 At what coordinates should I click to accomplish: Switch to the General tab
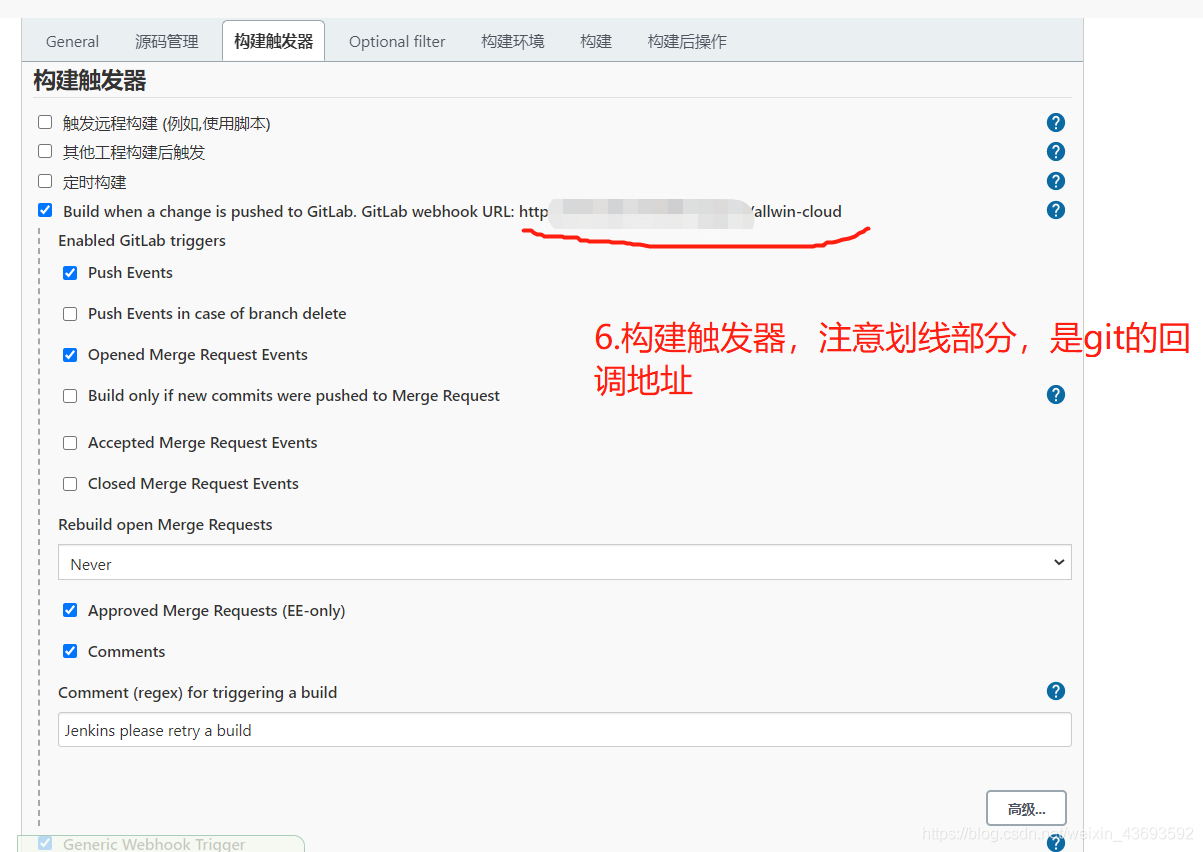(x=73, y=41)
